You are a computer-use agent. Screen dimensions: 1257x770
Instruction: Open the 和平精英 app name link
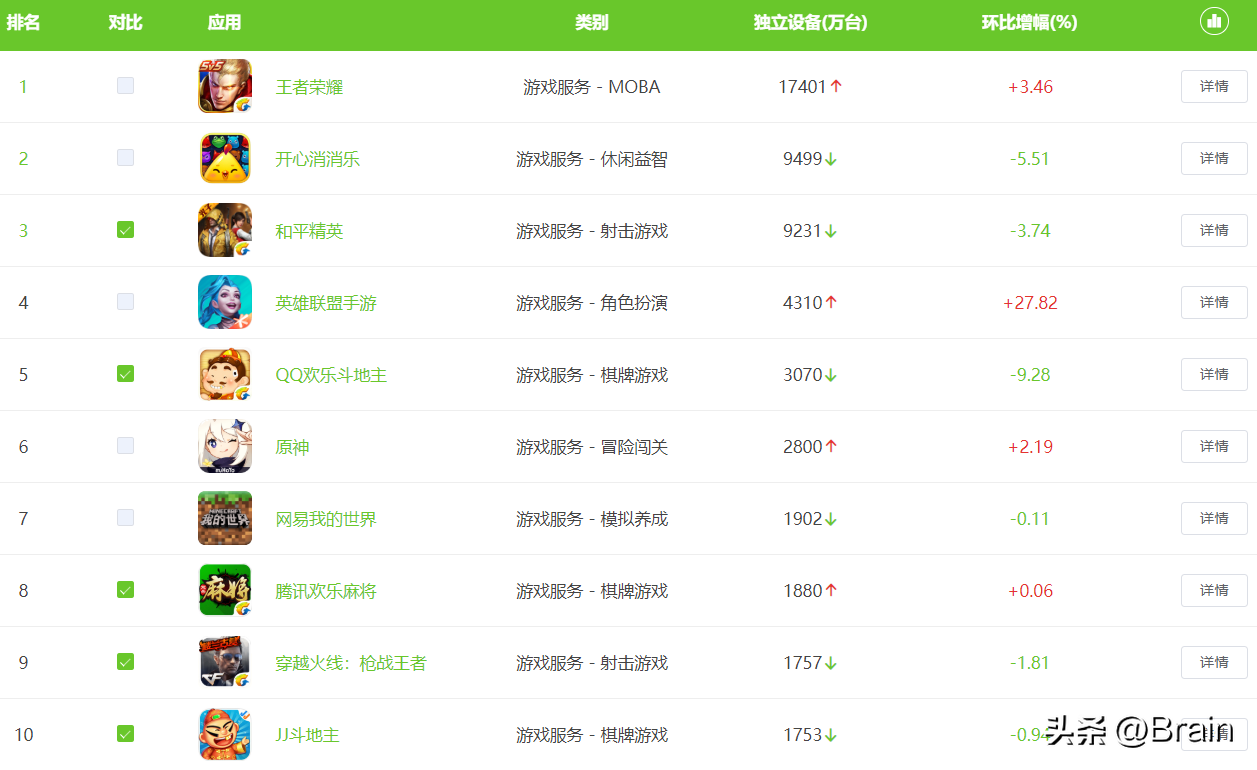[309, 231]
